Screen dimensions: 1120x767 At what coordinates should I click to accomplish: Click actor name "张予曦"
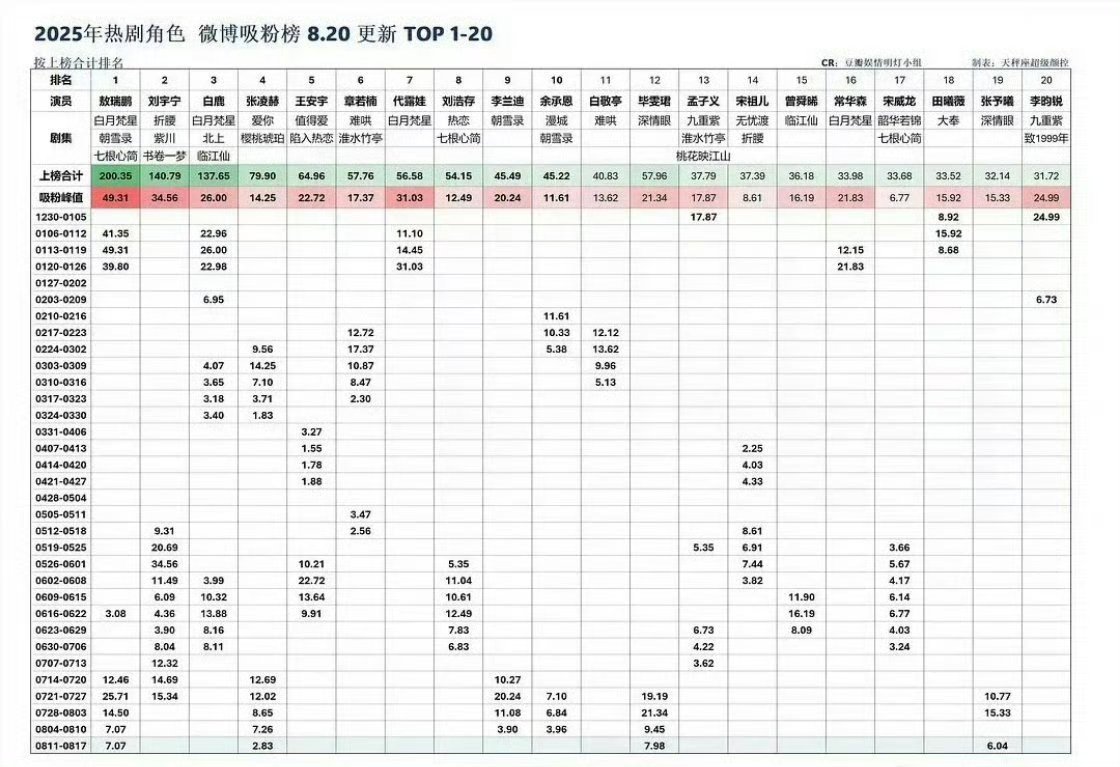click(x=997, y=101)
